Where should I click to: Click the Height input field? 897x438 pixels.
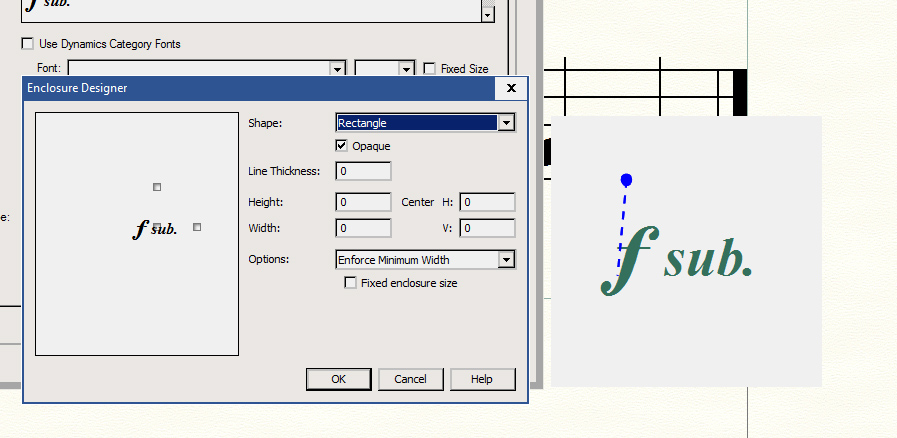click(x=363, y=202)
